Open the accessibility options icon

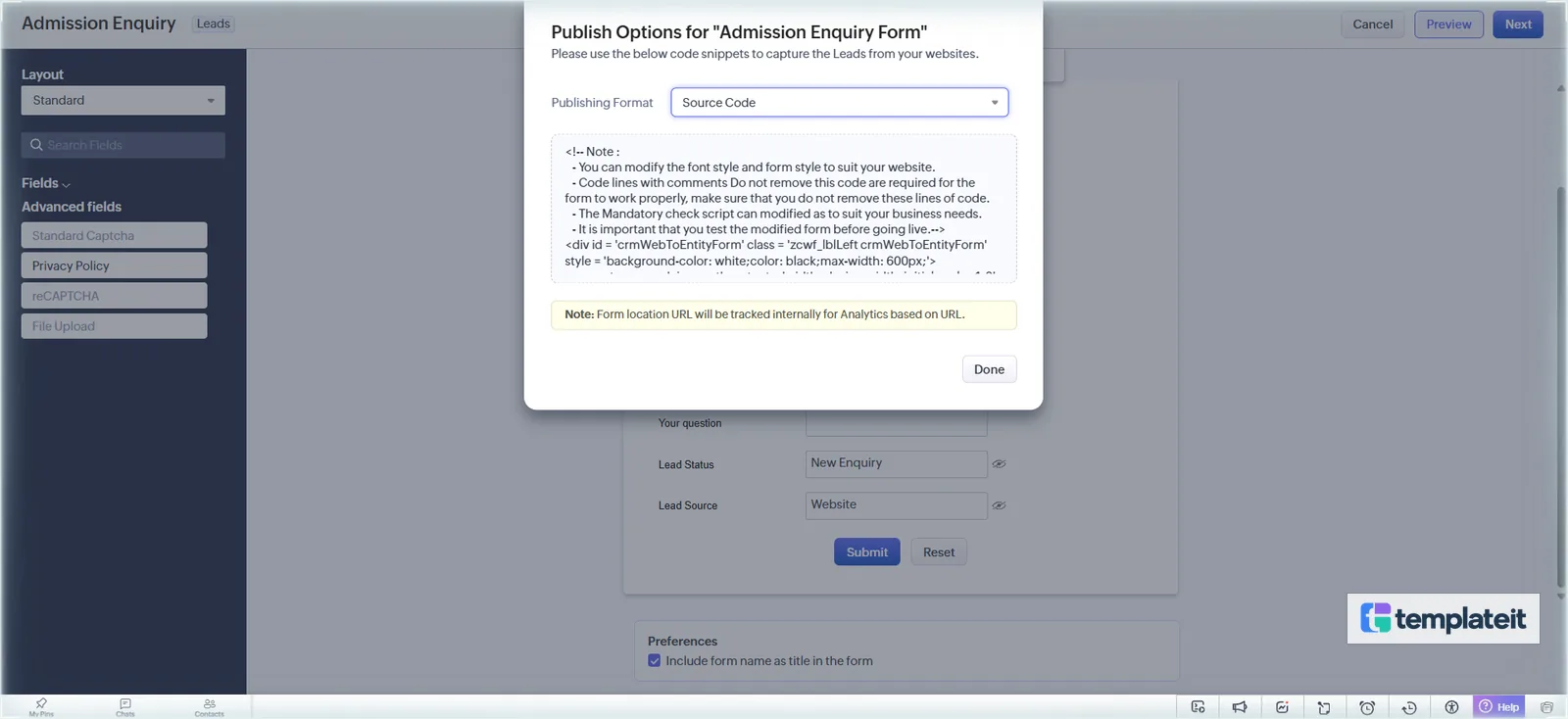click(x=1451, y=707)
